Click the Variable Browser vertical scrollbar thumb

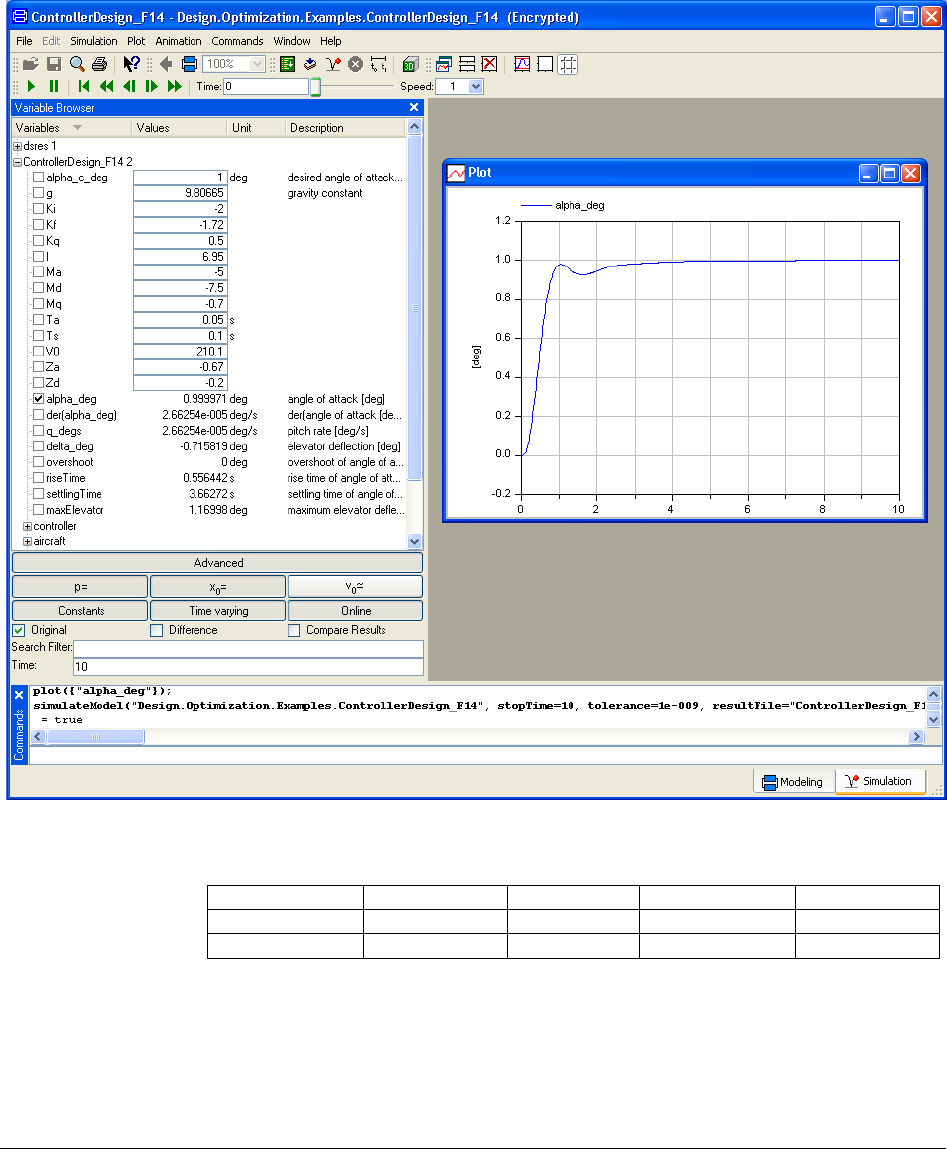pos(415,308)
